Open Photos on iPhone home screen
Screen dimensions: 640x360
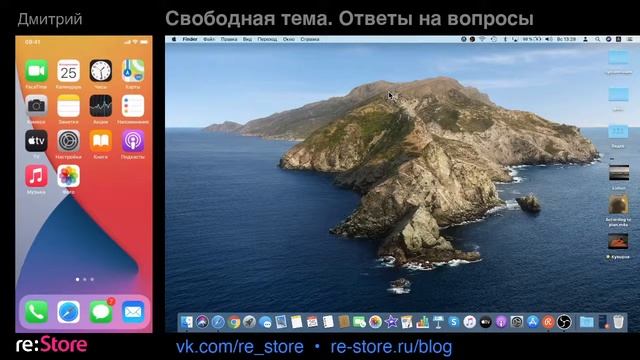(x=69, y=176)
